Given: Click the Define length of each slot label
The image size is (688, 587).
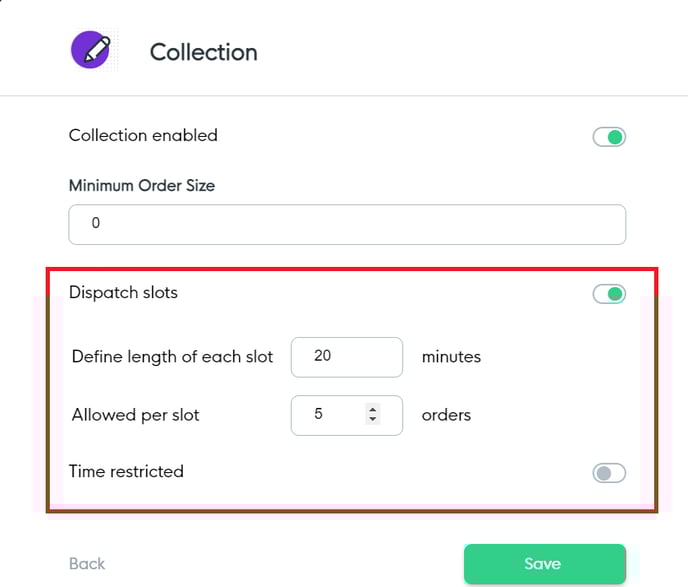Looking at the screenshot, I should (172, 356).
